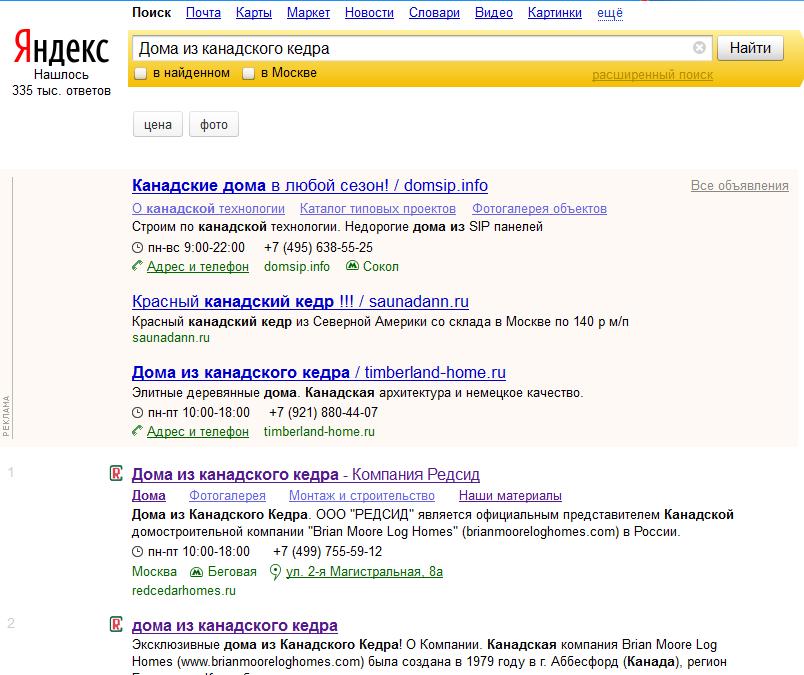Open ad 'Канадские дома в любой сезон!'
804x675 pixels.
point(310,185)
